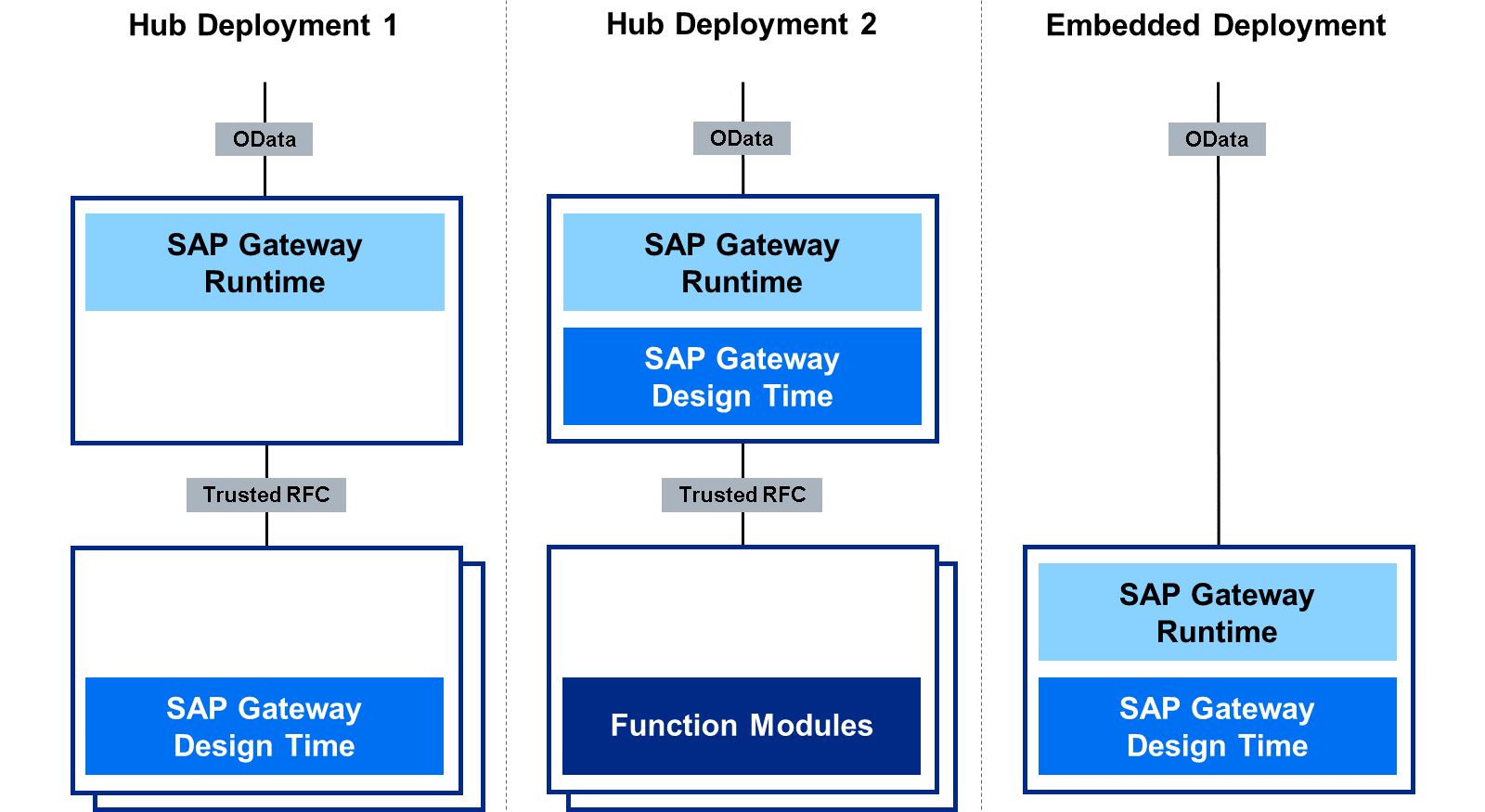Click the Hub Deployment 1 heading
Screen dimensions: 1485x812
coord(264,25)
